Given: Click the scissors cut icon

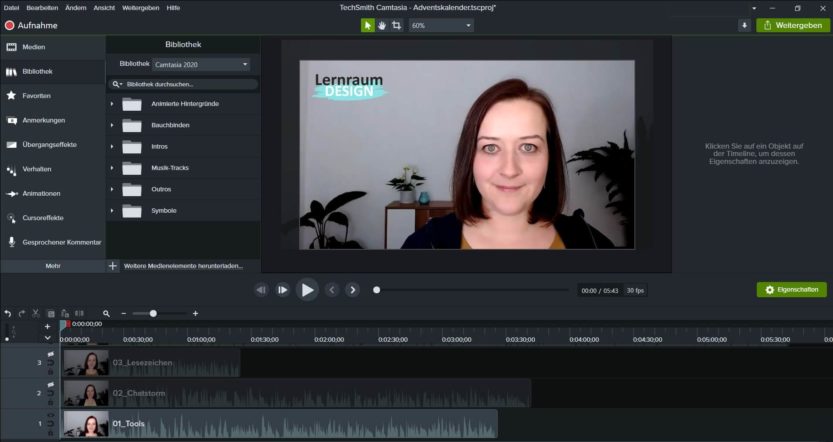Looking at the screenshot, I should click(x=36, y=314).
